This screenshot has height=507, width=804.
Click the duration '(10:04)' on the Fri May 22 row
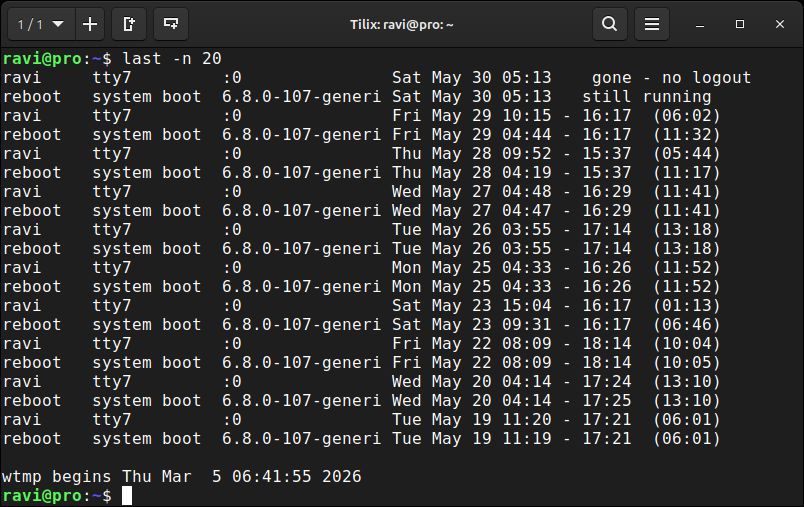coord(687,343)
